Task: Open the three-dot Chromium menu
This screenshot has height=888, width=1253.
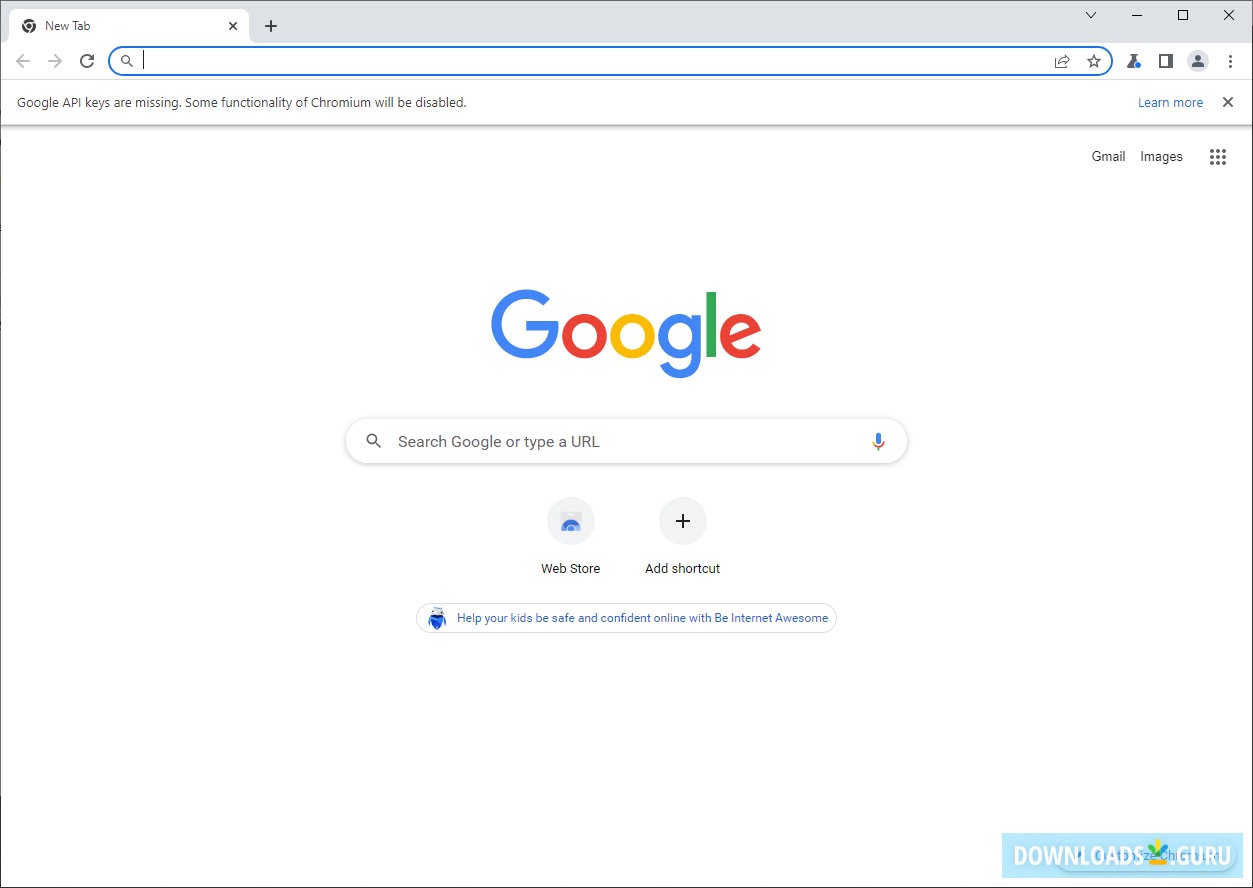Action: coord(1230,61)
